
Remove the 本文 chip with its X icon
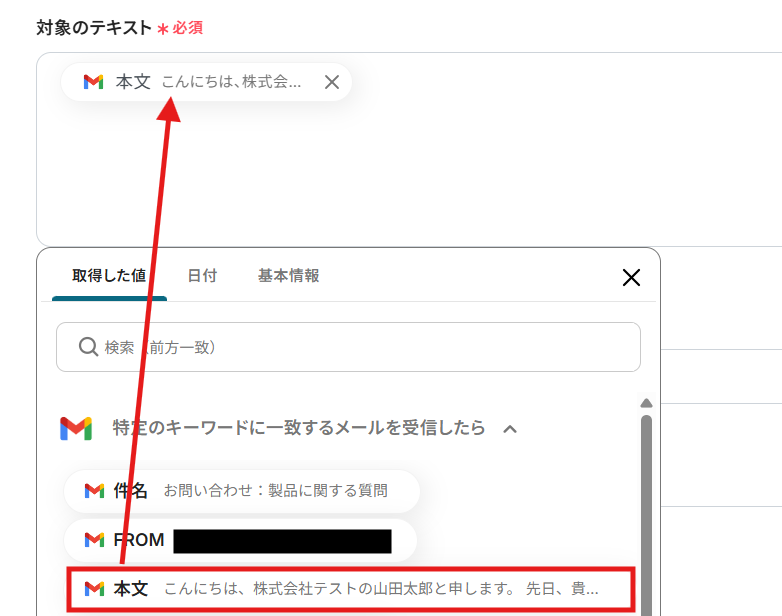click(x=332, y=82)
